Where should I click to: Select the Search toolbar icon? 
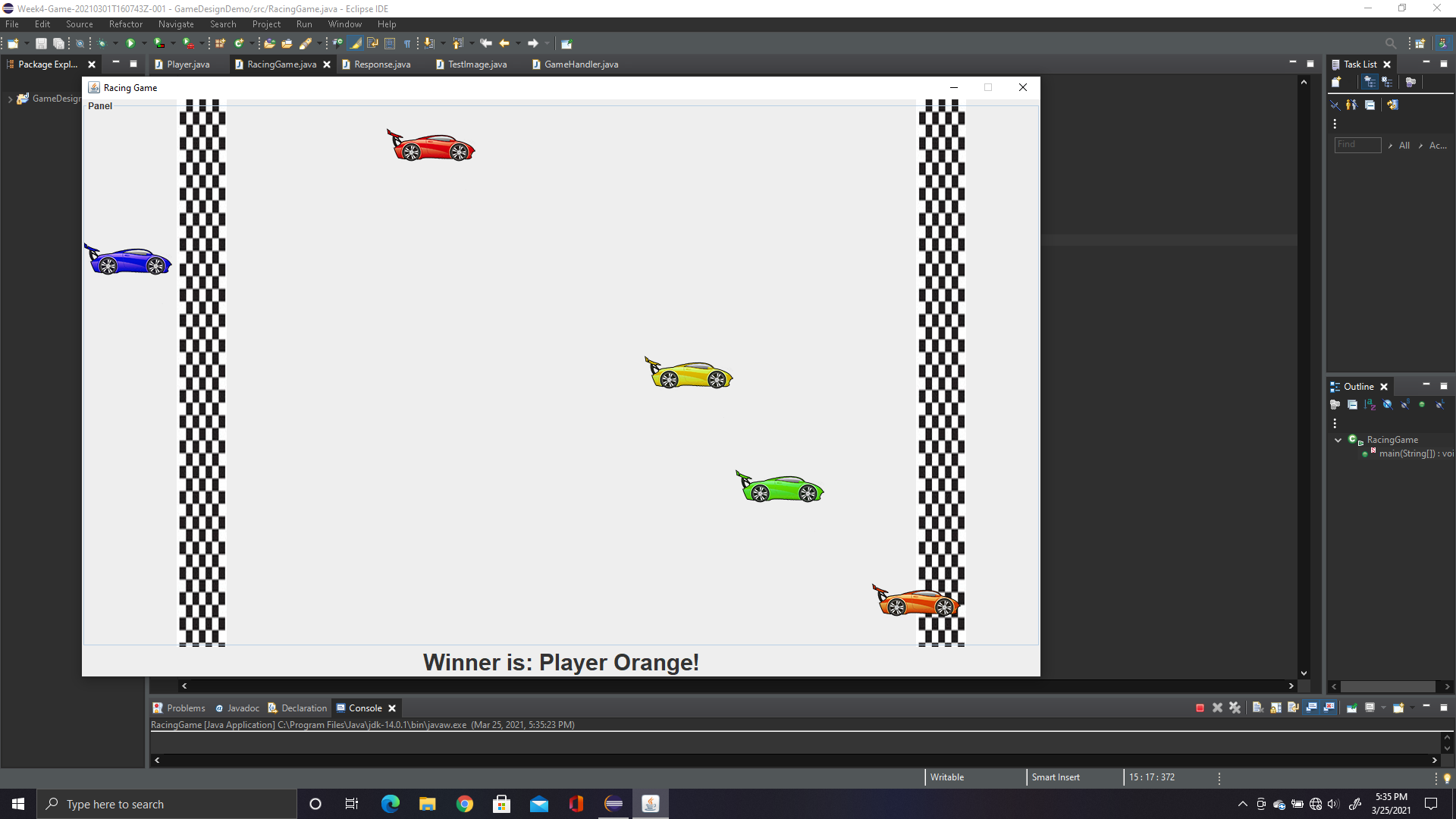click(x=1391, y=43)
